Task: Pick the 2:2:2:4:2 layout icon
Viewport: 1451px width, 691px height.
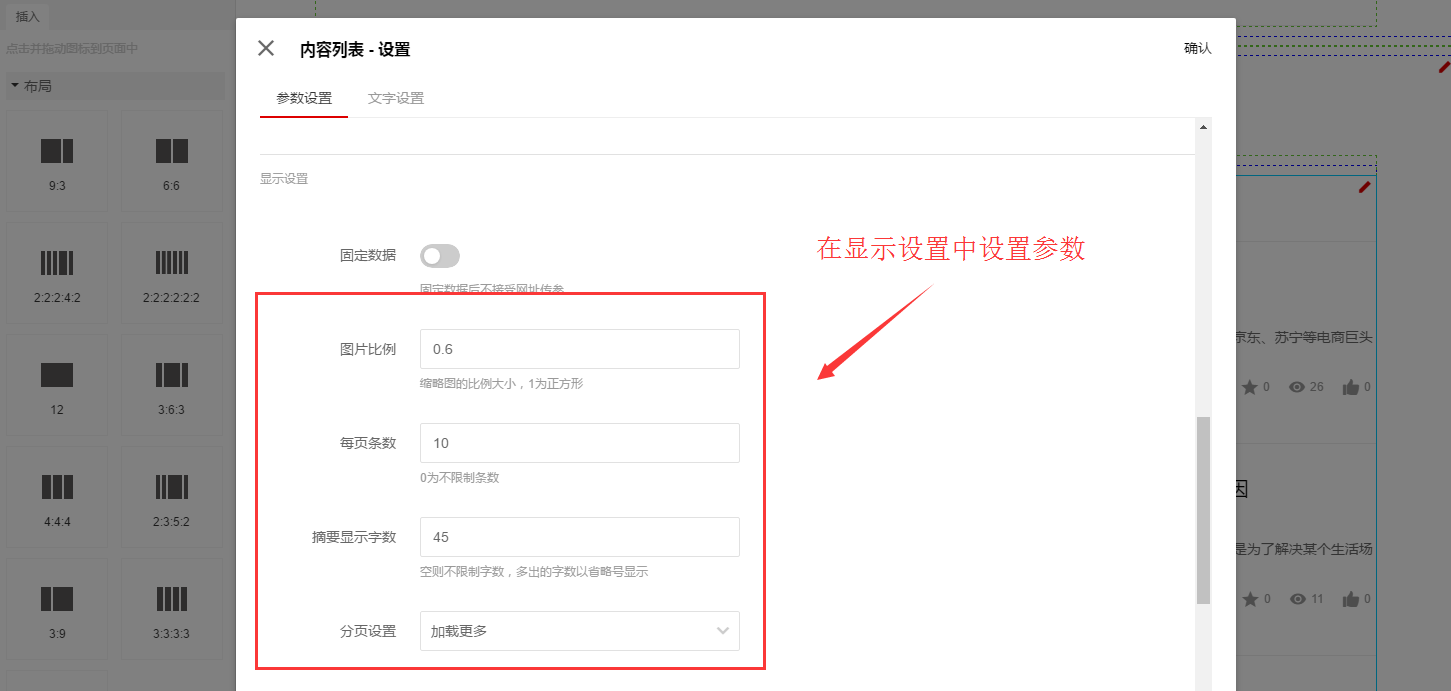Action: click(57, 264)
